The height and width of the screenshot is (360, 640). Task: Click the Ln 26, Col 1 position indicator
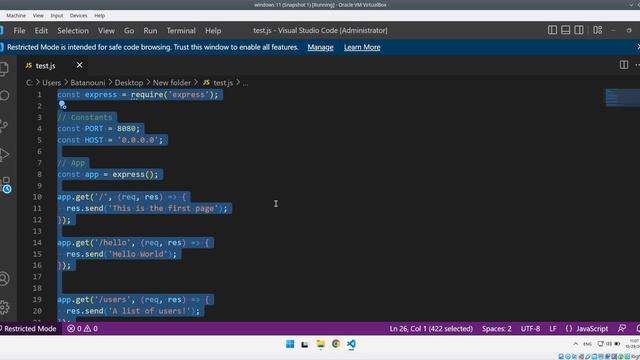pos(431,329)
